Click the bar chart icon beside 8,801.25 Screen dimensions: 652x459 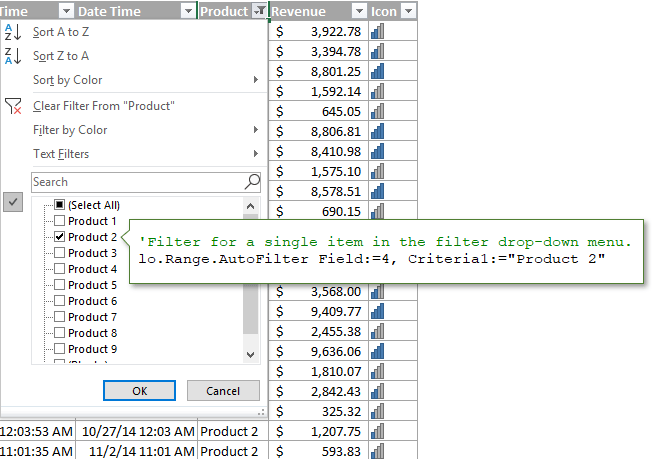377,72
